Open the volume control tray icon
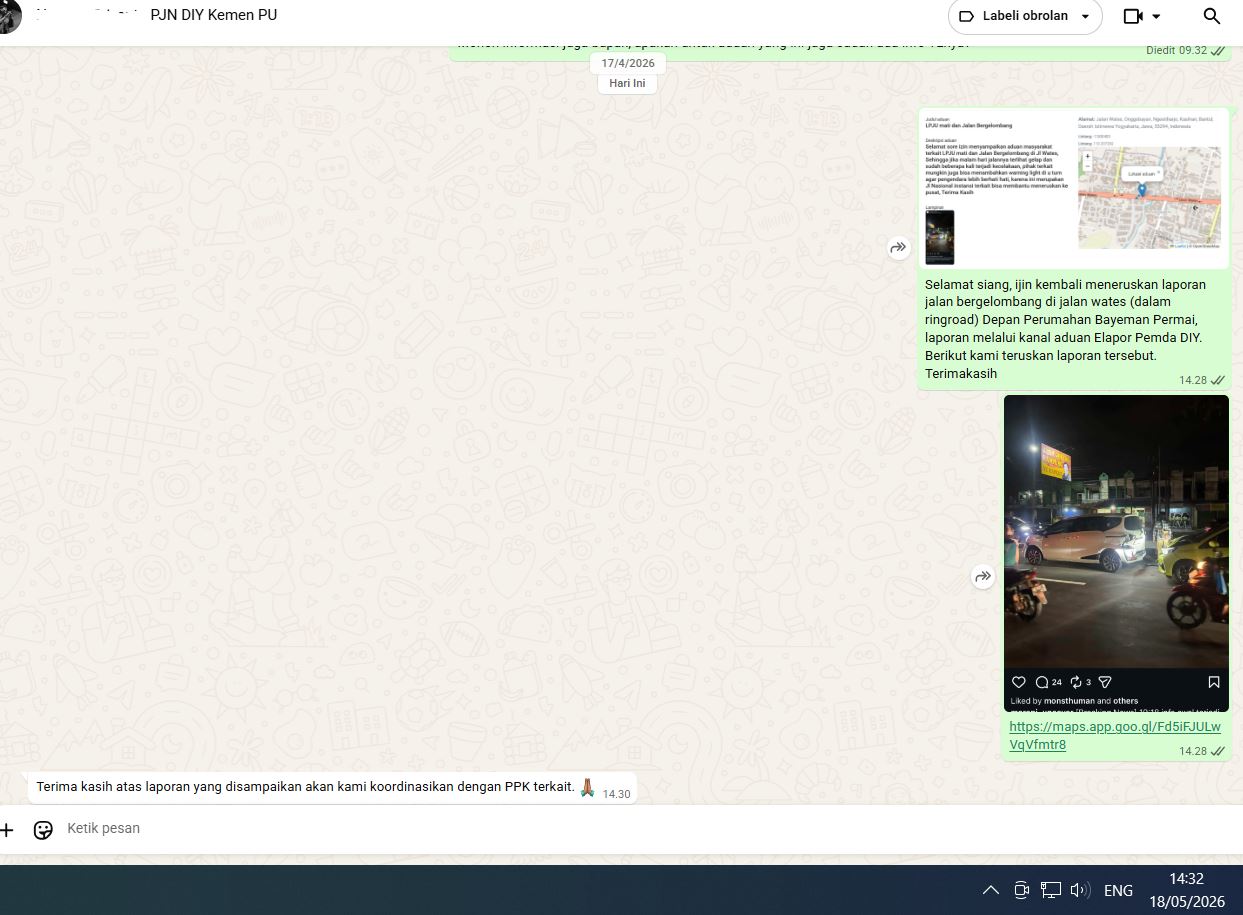The image size is (1243, 915). (x=1080, y=890)
